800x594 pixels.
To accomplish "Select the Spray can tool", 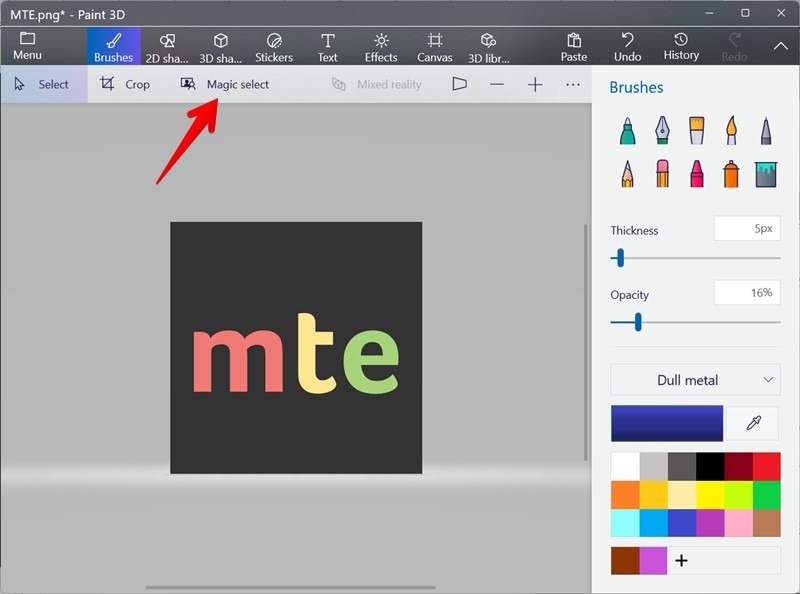I will (x=731, y=173).
